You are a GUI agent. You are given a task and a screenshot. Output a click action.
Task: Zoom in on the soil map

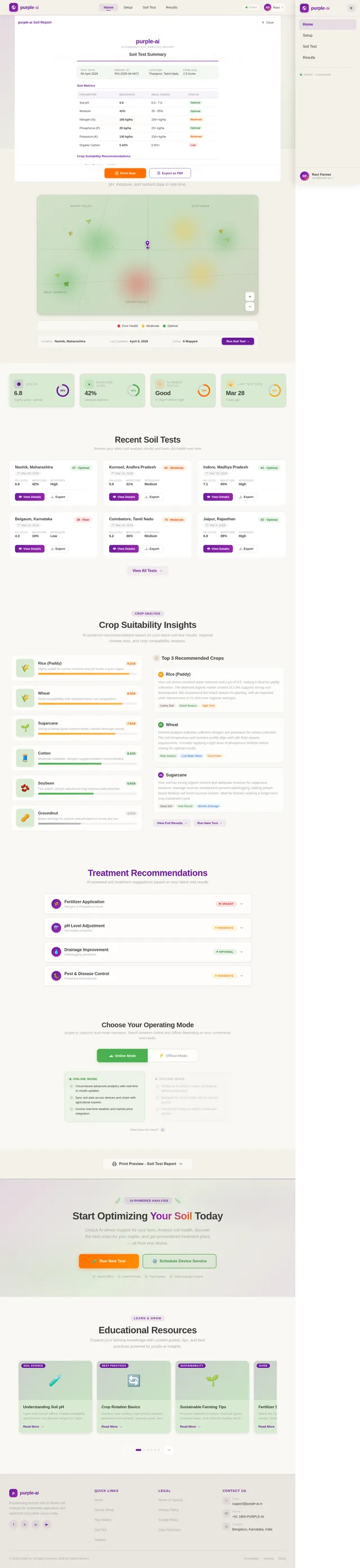pyautogui.click(x=250, y=296)
